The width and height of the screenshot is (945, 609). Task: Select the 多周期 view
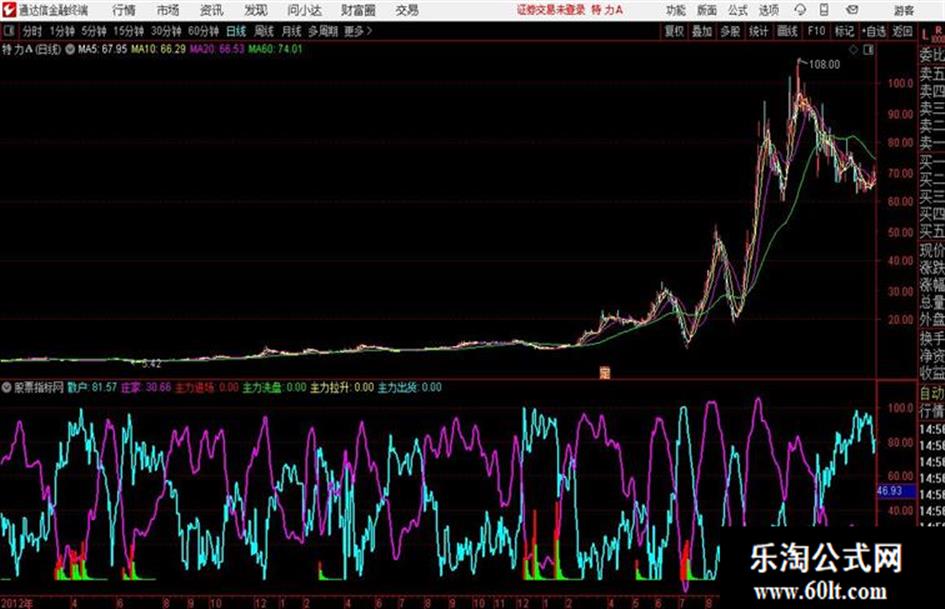point(323,31)
